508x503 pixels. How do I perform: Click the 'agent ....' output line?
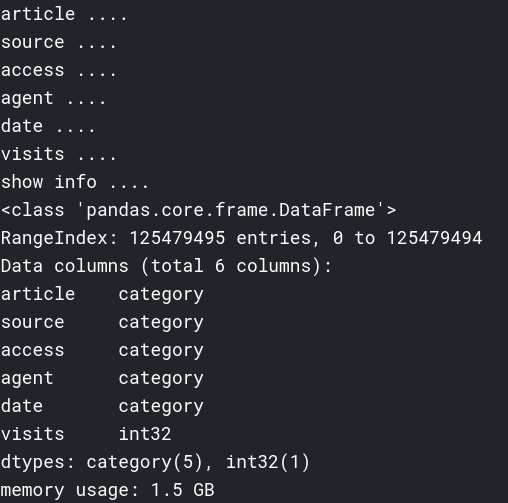pos(53,99)
